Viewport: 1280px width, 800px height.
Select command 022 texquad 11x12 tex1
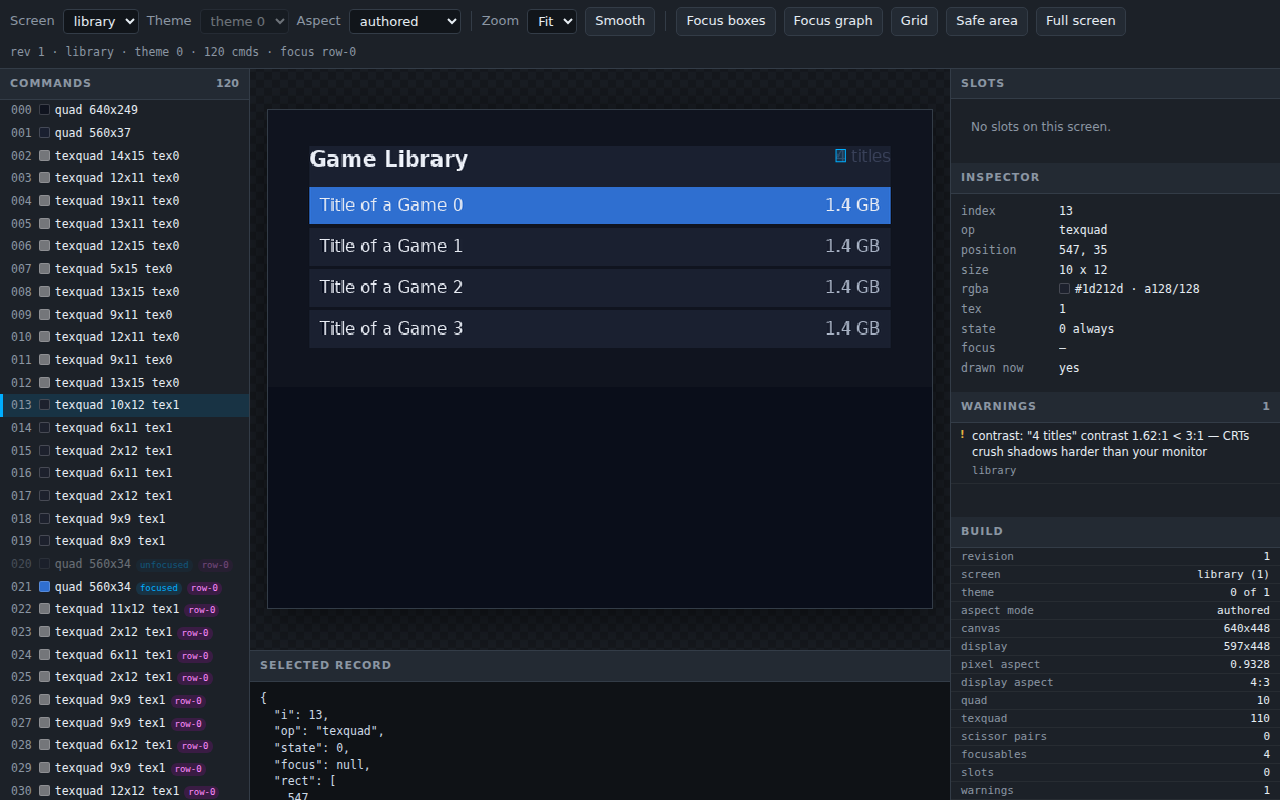[125, 609]
